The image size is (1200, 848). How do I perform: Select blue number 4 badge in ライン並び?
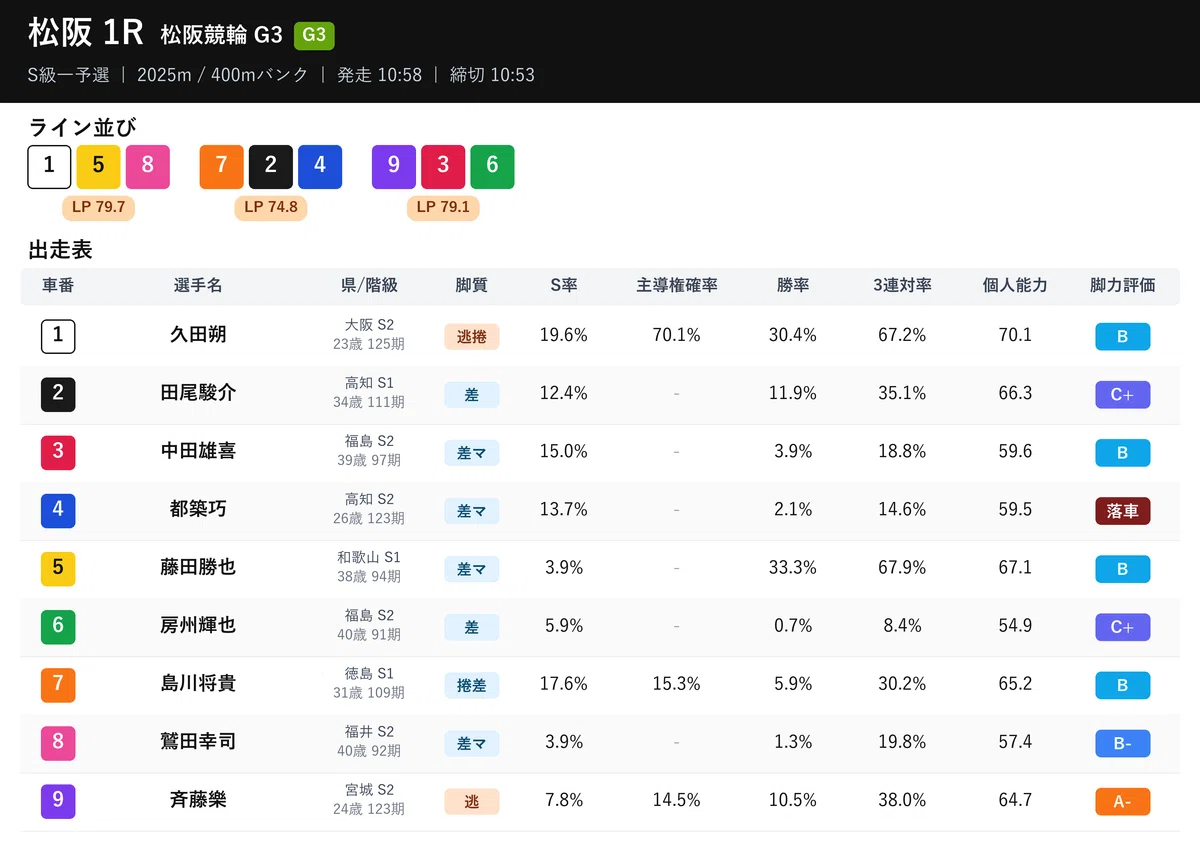coord(320,167)
